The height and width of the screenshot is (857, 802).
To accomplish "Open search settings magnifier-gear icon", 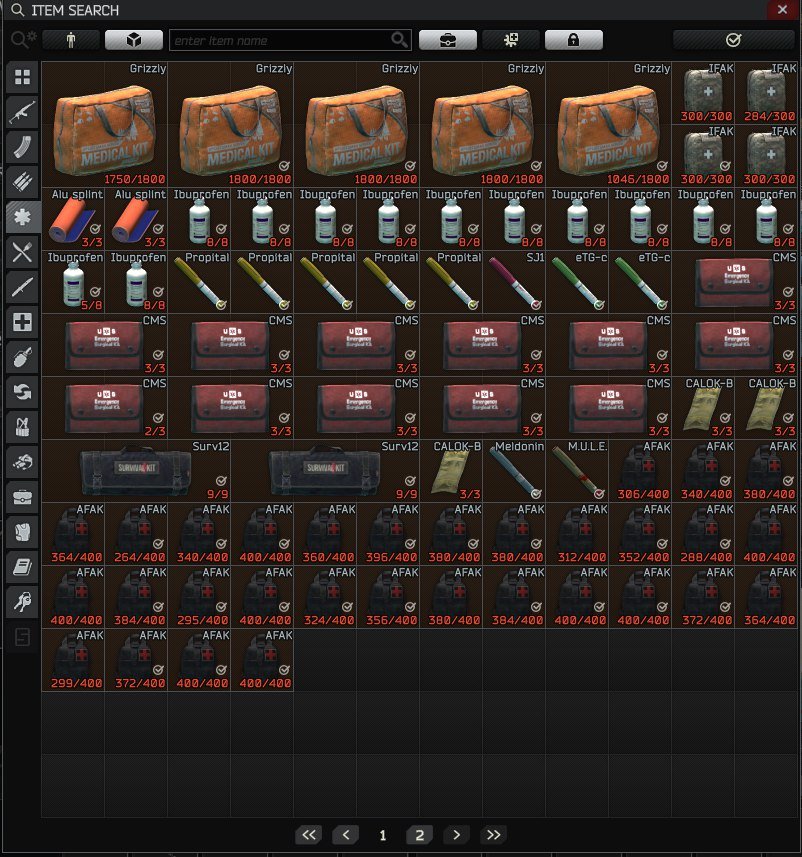I will [23, 40].
